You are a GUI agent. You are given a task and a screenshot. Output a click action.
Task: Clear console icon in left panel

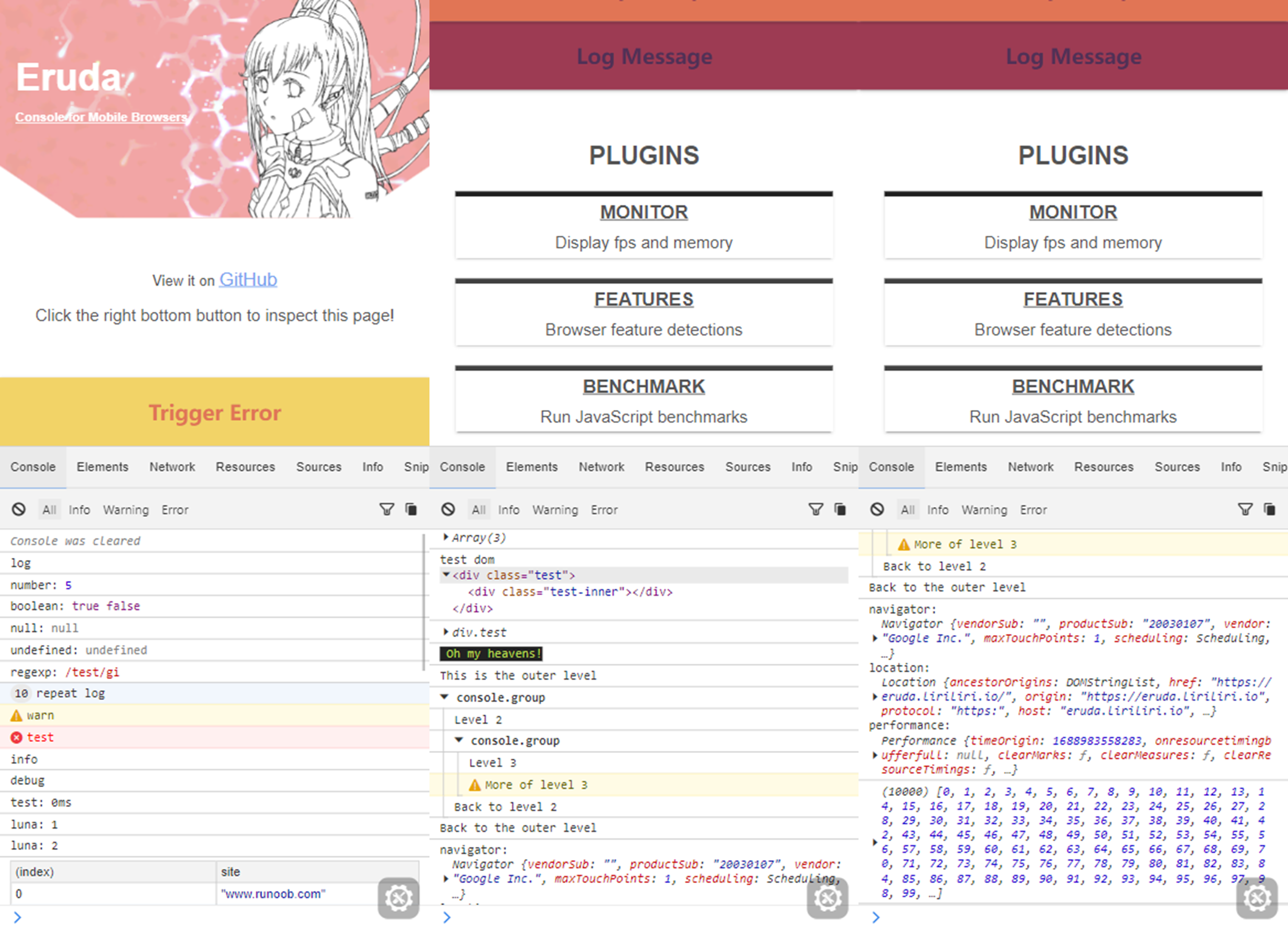tap(19, 509)
